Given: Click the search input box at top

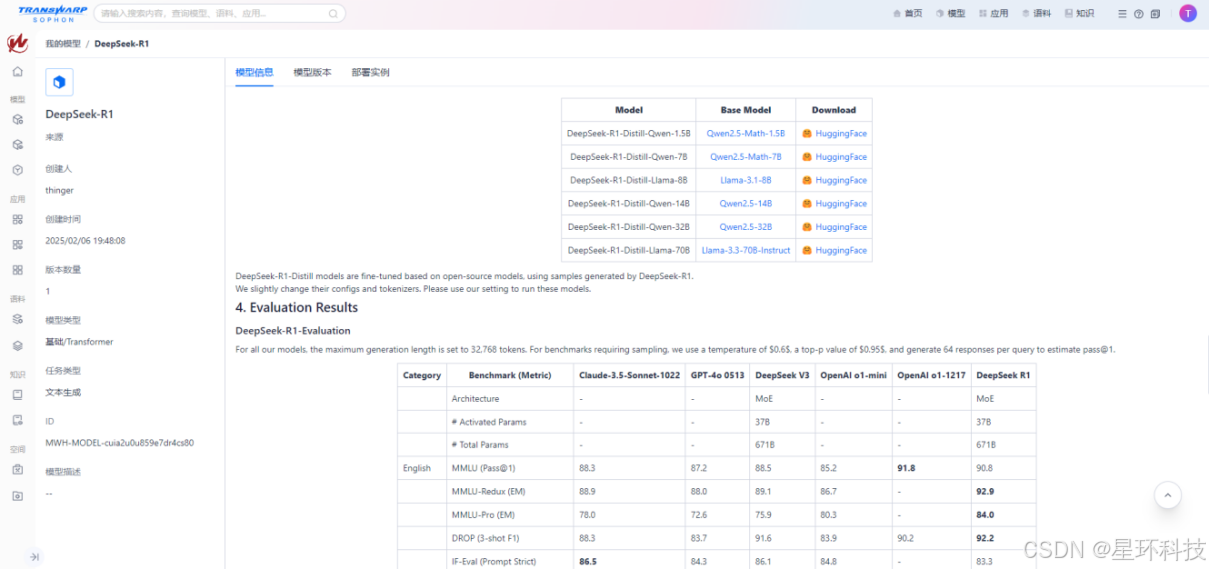Looking at the screenshot, I should 220,14.
